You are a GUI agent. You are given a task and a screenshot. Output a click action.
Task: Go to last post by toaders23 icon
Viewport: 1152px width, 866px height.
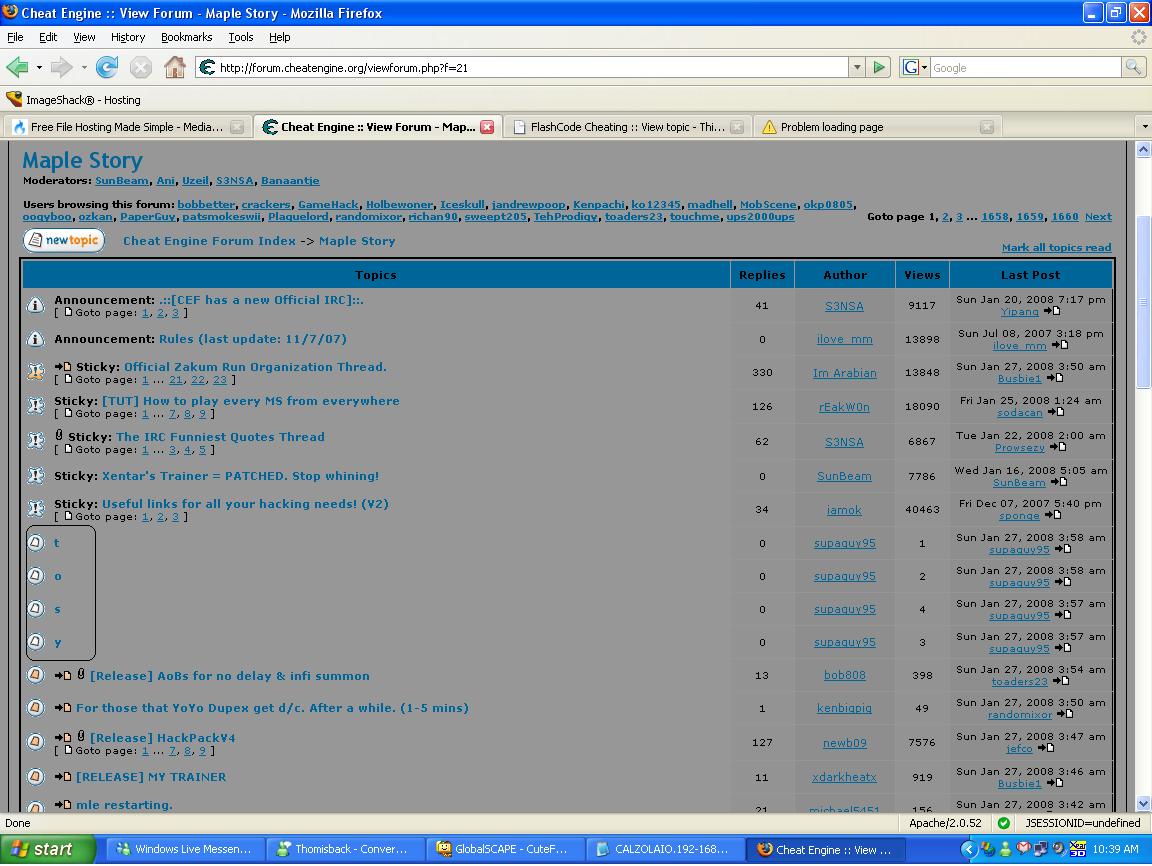click(x=1060, y=681)
